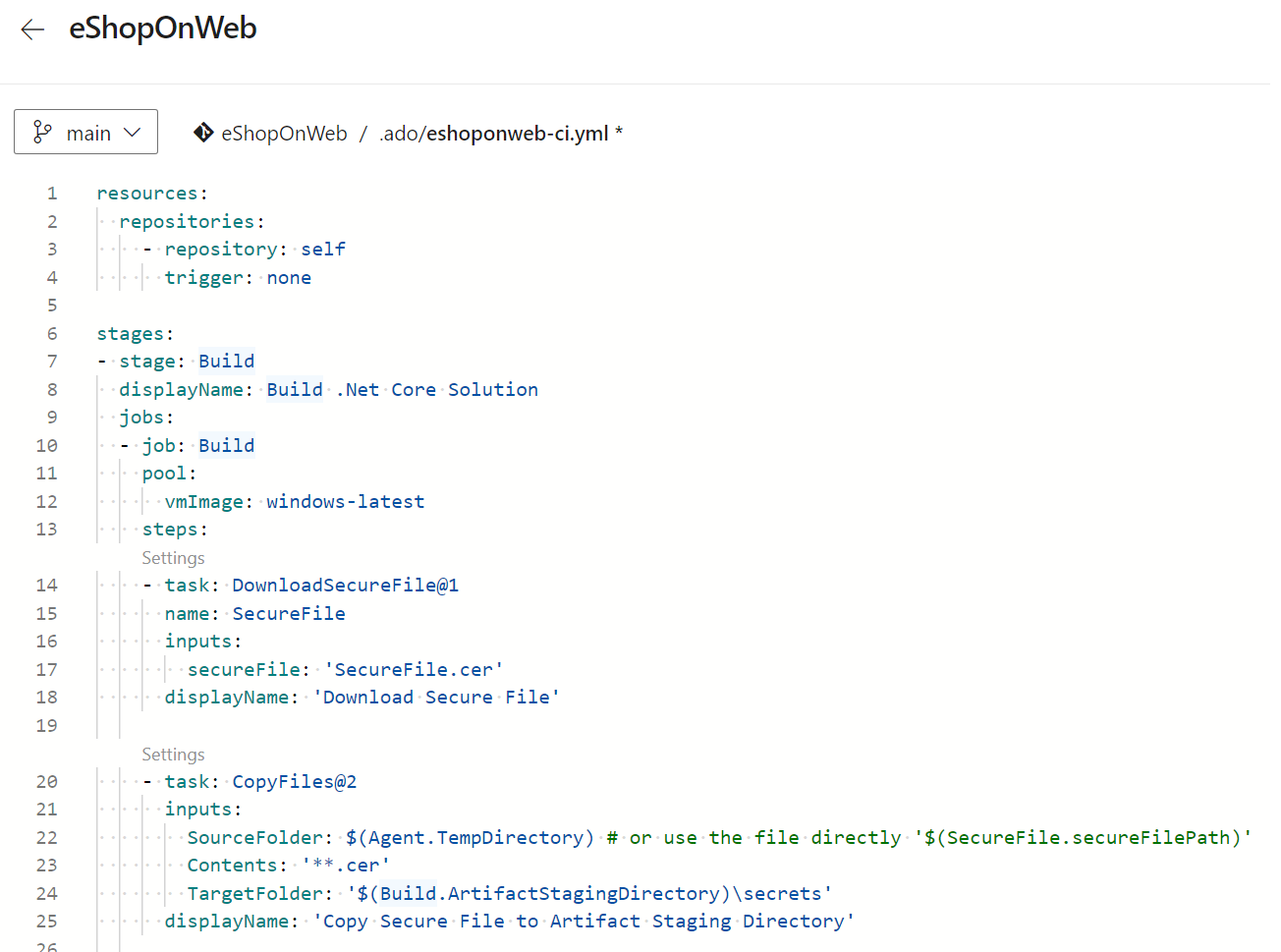
Task: Click the highlighted Build stage name on line 7
Action: pos(226,361)
